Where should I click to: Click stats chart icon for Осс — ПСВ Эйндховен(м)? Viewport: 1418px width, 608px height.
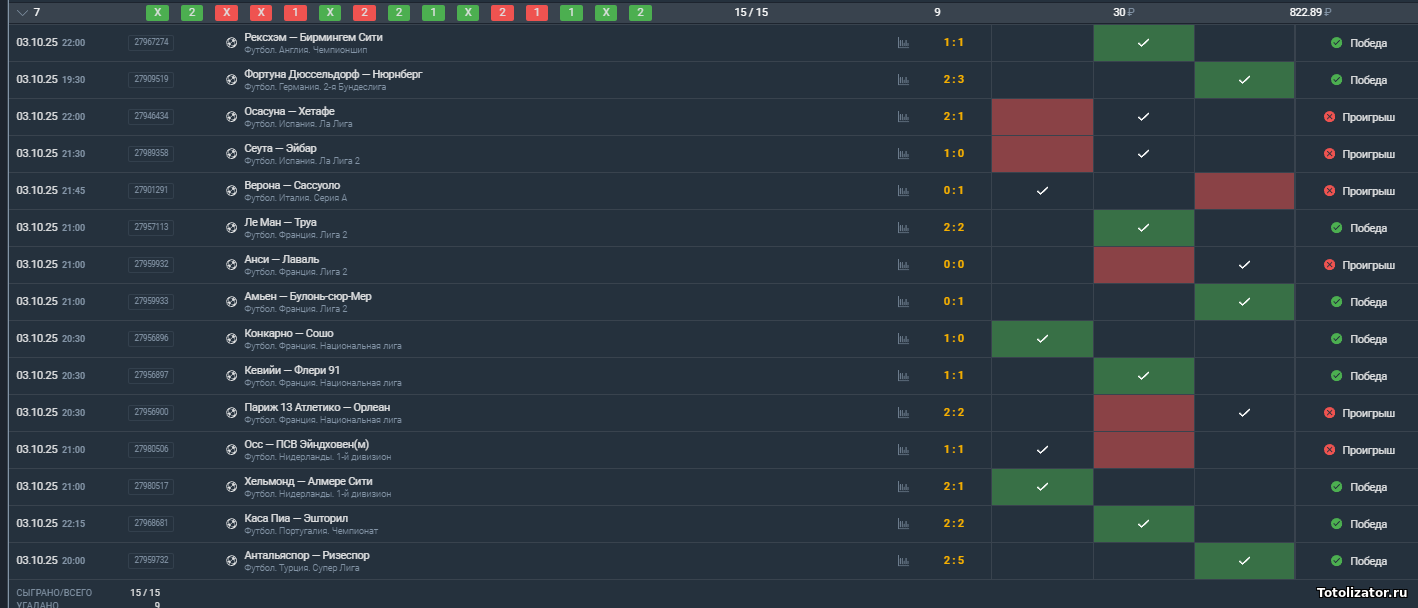point(903,450)
